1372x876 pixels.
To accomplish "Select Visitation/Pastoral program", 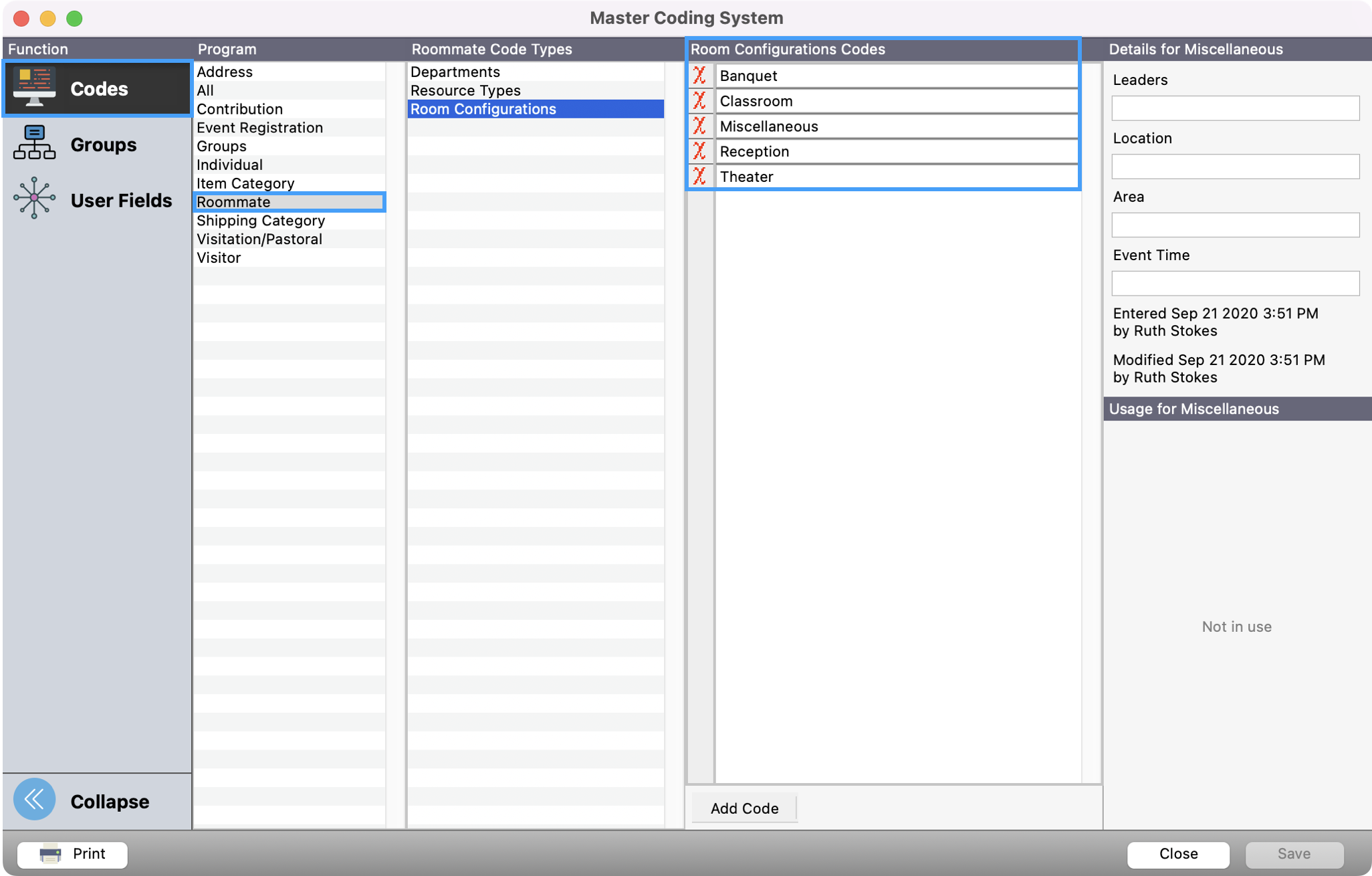I will [259, 239].
